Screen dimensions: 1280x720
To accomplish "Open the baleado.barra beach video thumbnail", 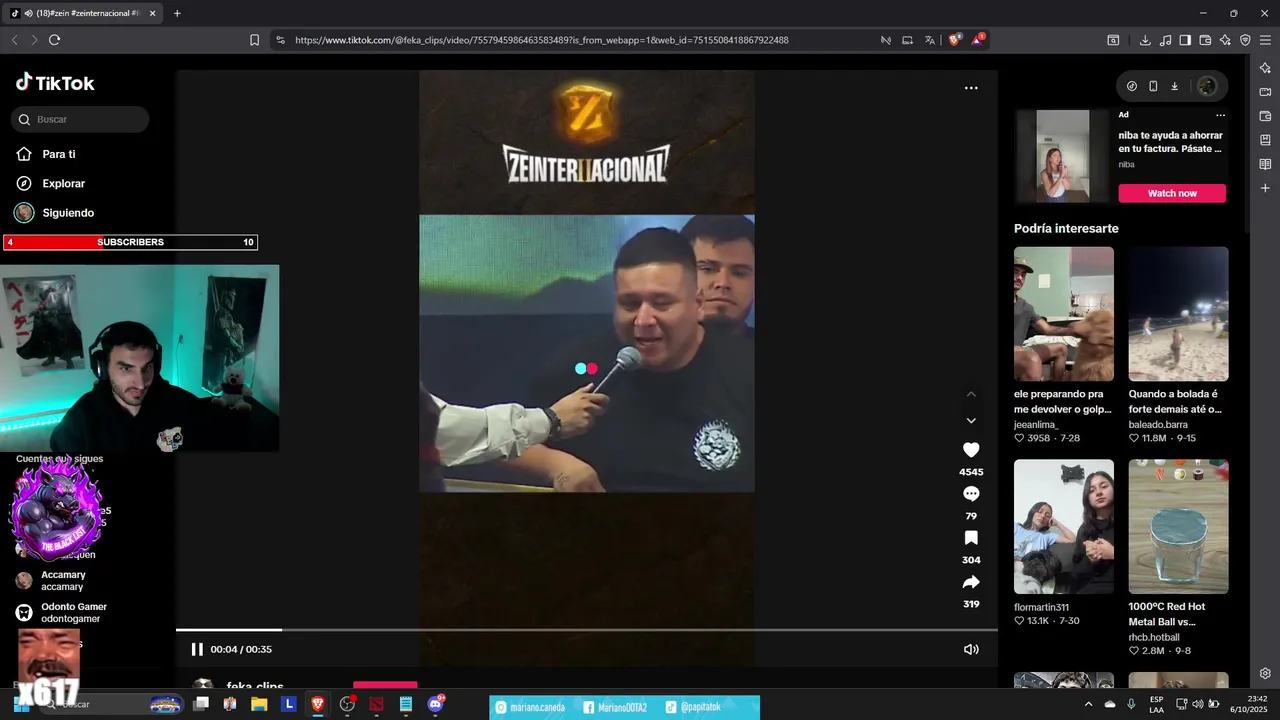I will click(1179, 314).
